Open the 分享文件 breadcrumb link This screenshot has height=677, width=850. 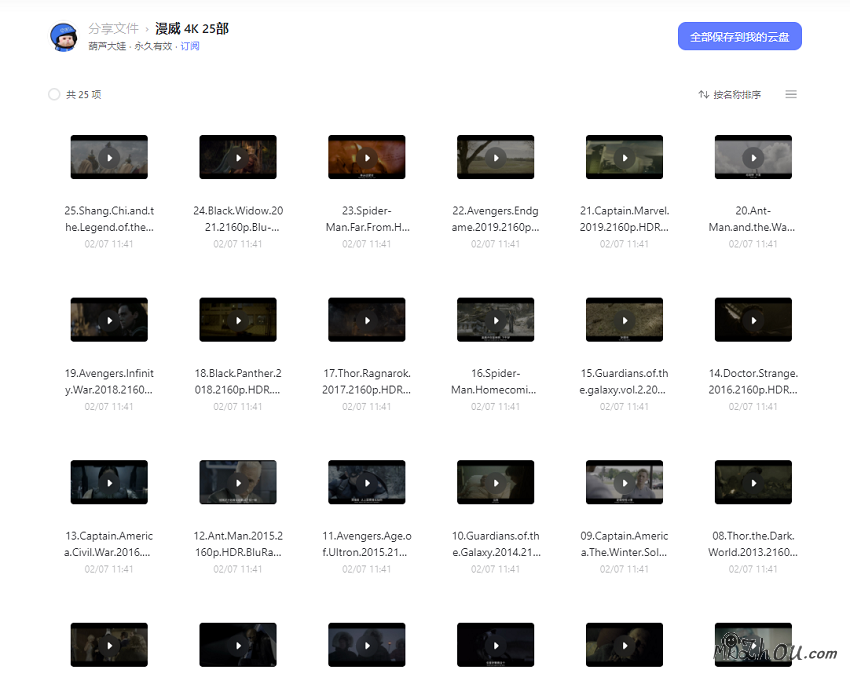pos(114,28)
